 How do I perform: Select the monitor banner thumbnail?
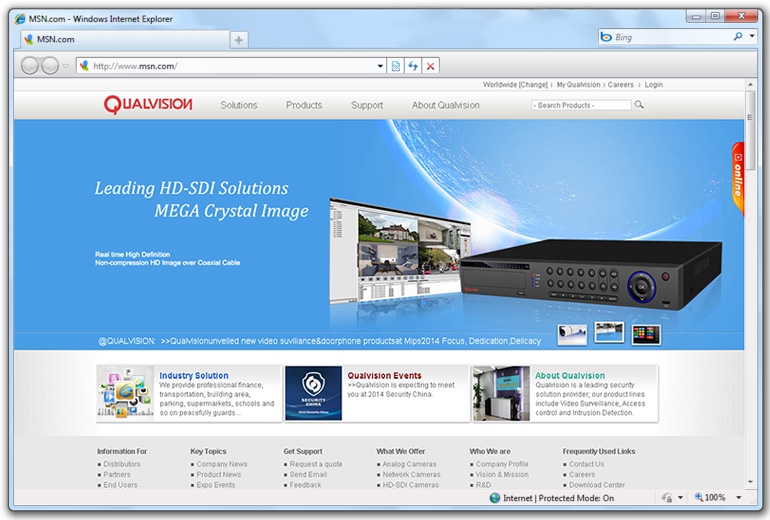pyautogui.click(x=609, y=332)
